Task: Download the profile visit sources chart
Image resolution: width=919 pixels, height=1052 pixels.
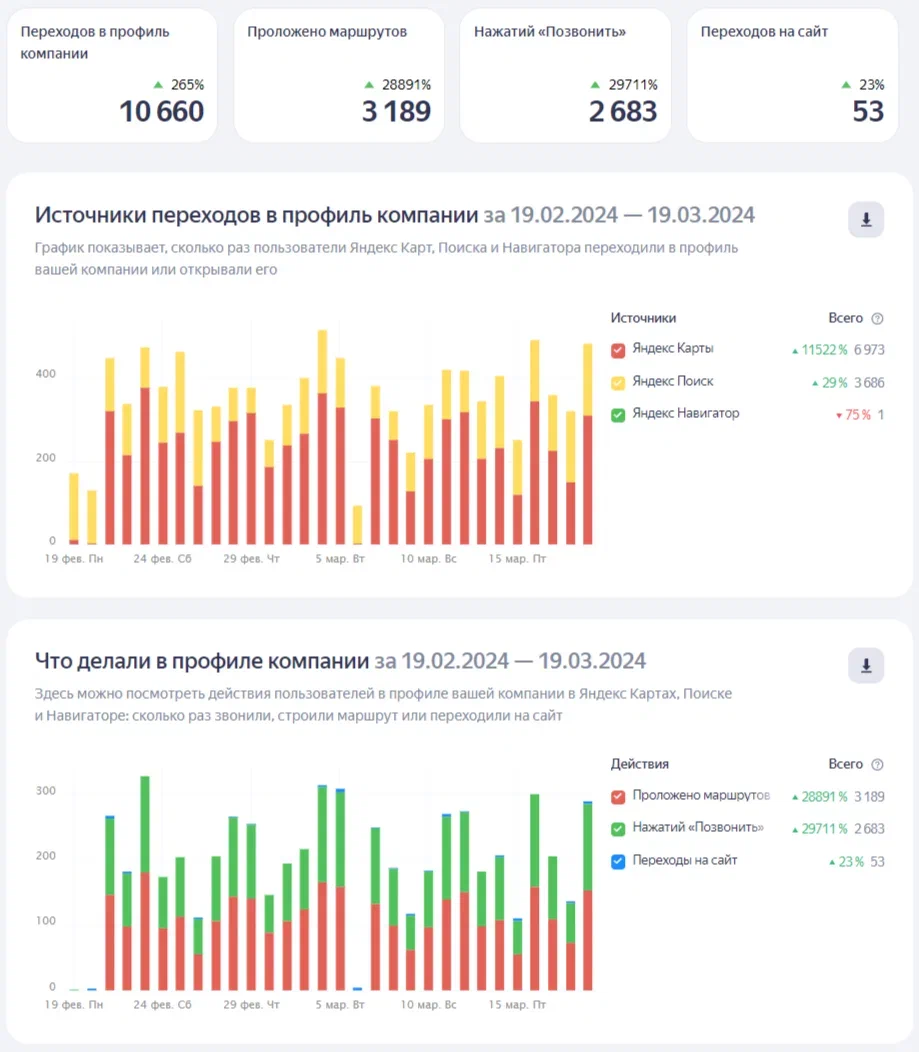Action: (x=865, y=220)
